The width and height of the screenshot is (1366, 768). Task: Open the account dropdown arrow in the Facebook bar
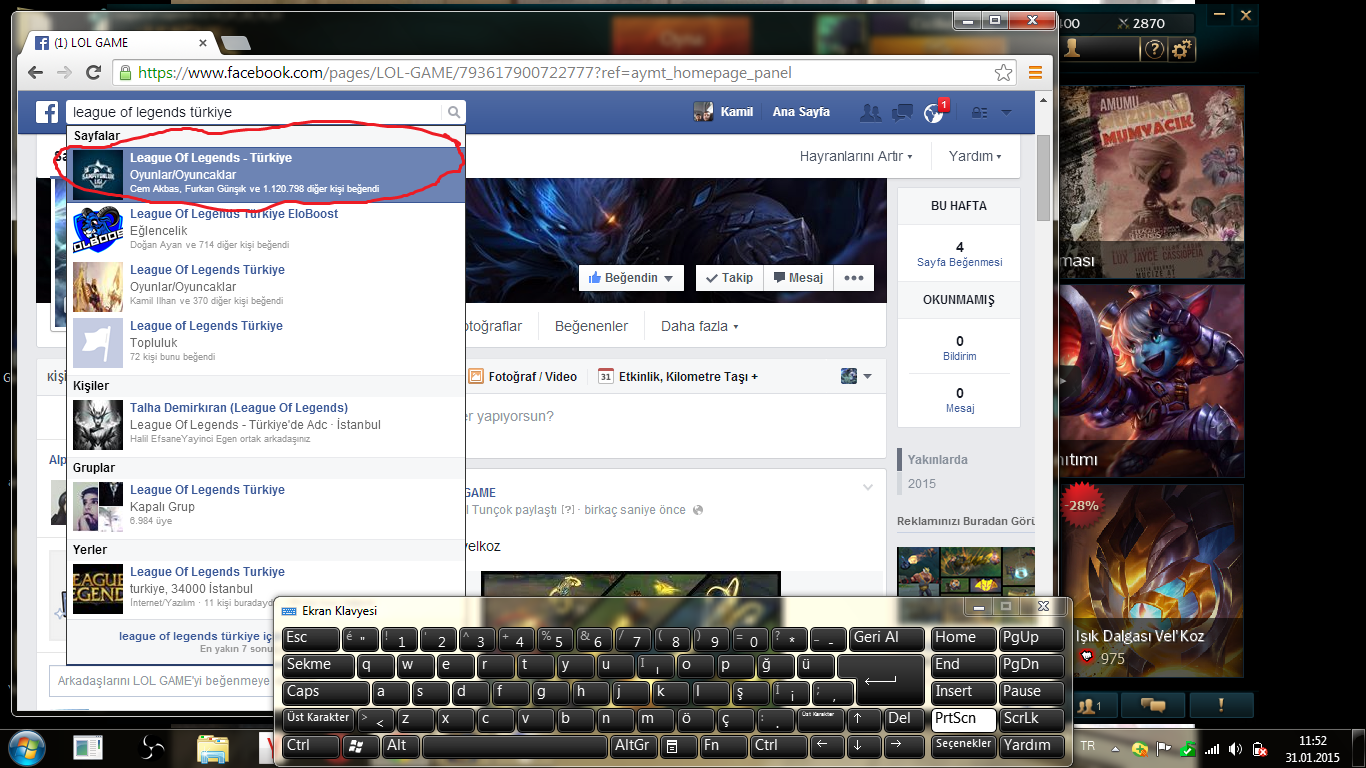tap(1006, 112)
